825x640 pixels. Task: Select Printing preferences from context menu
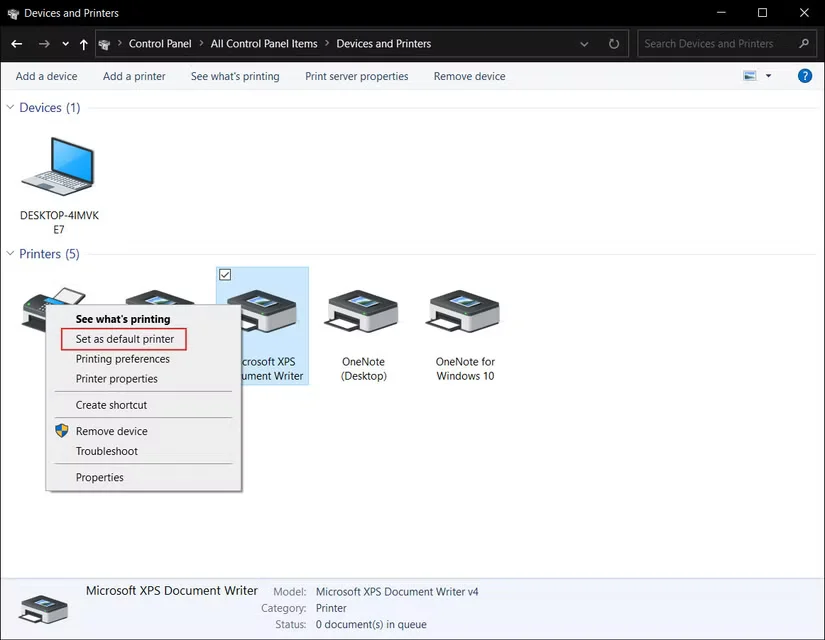pyautogui.click(x=123, y=359)
